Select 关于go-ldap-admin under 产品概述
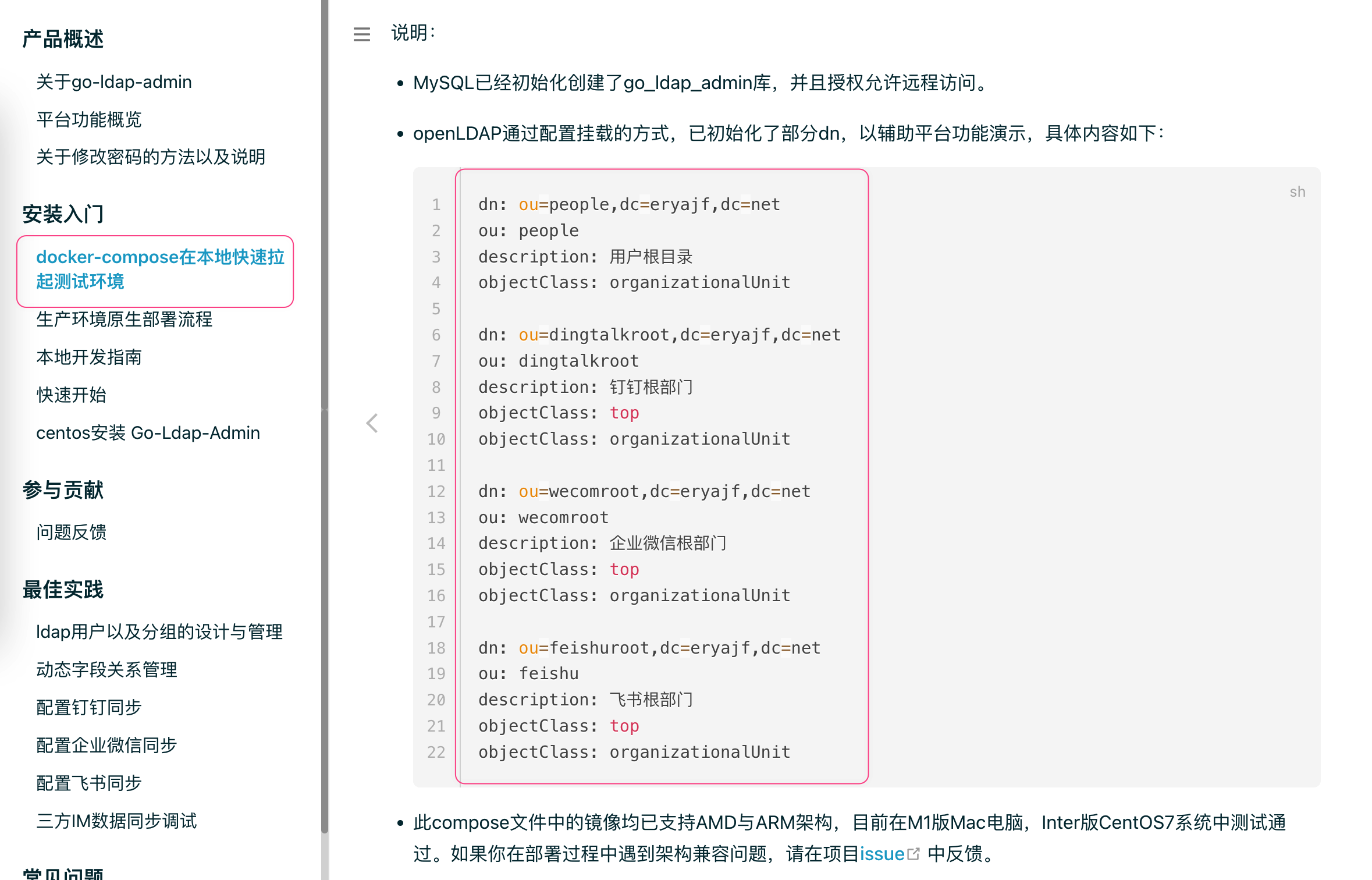 (114, 82)
